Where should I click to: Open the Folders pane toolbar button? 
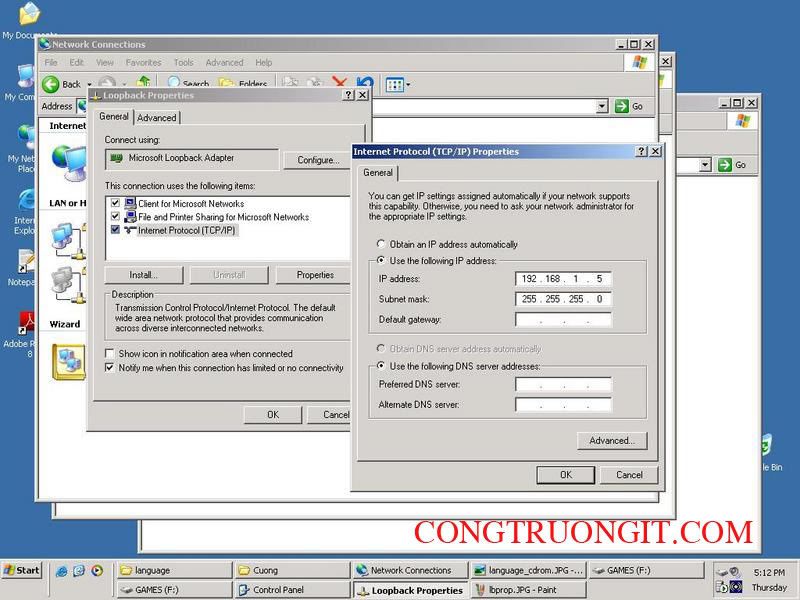243,83
